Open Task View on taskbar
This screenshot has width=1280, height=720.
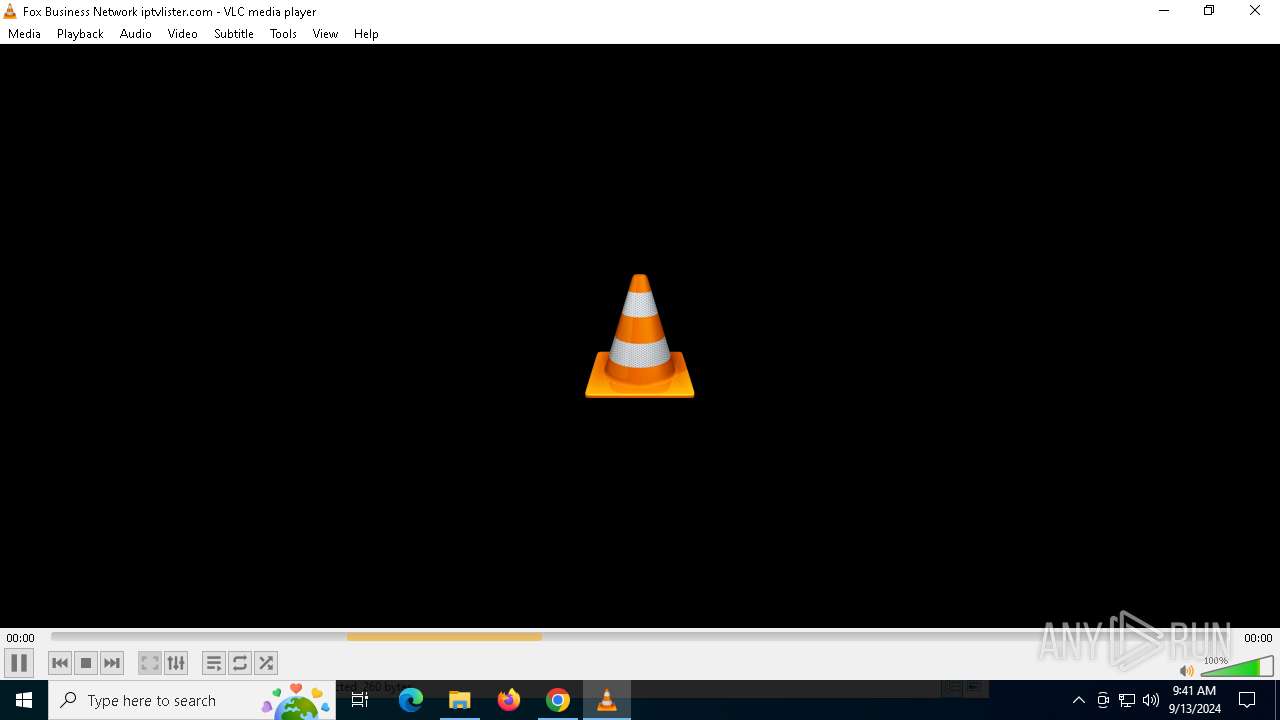click(x=360, y=700)
